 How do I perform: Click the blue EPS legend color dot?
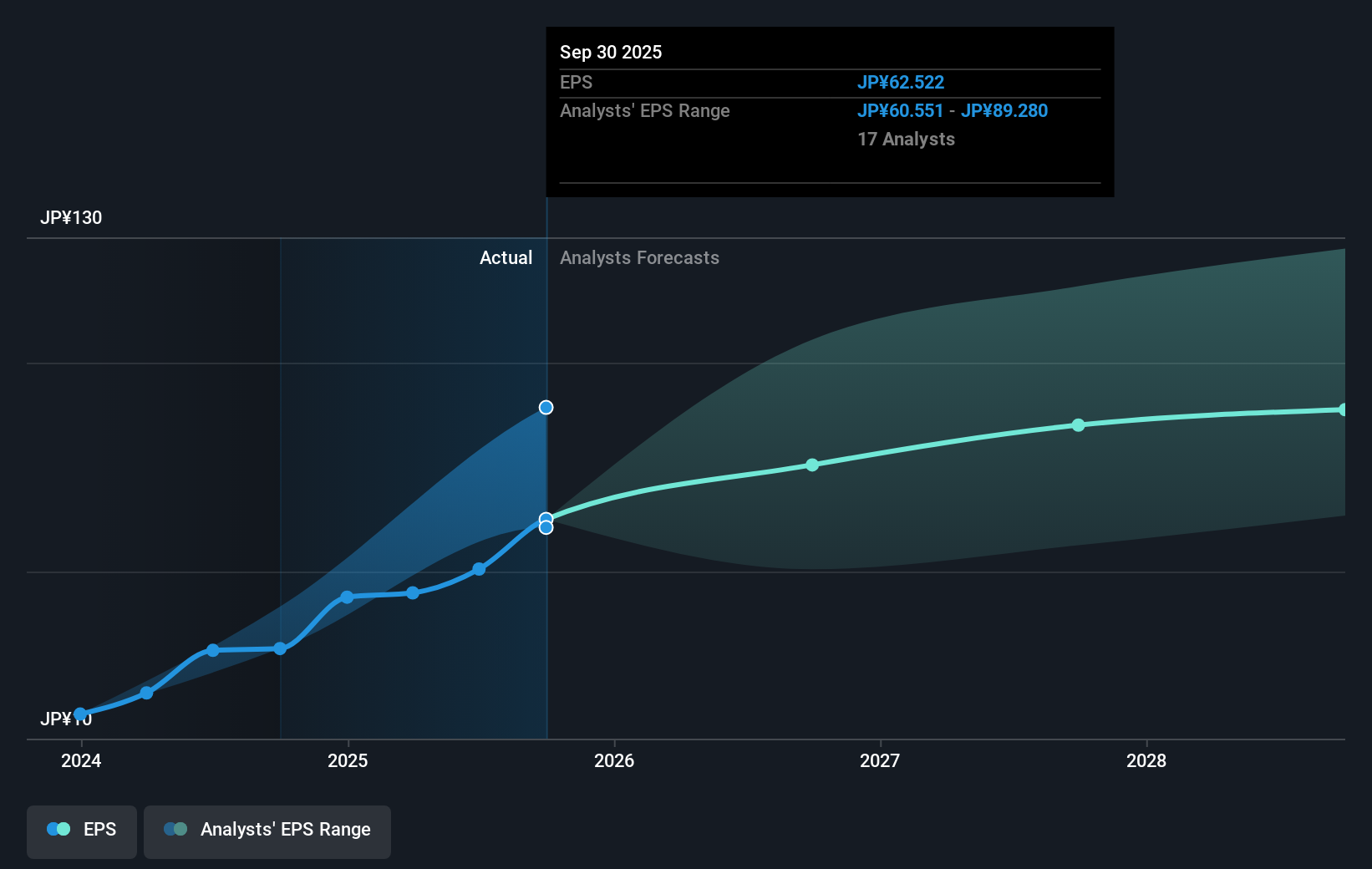[x=53, y=829]
